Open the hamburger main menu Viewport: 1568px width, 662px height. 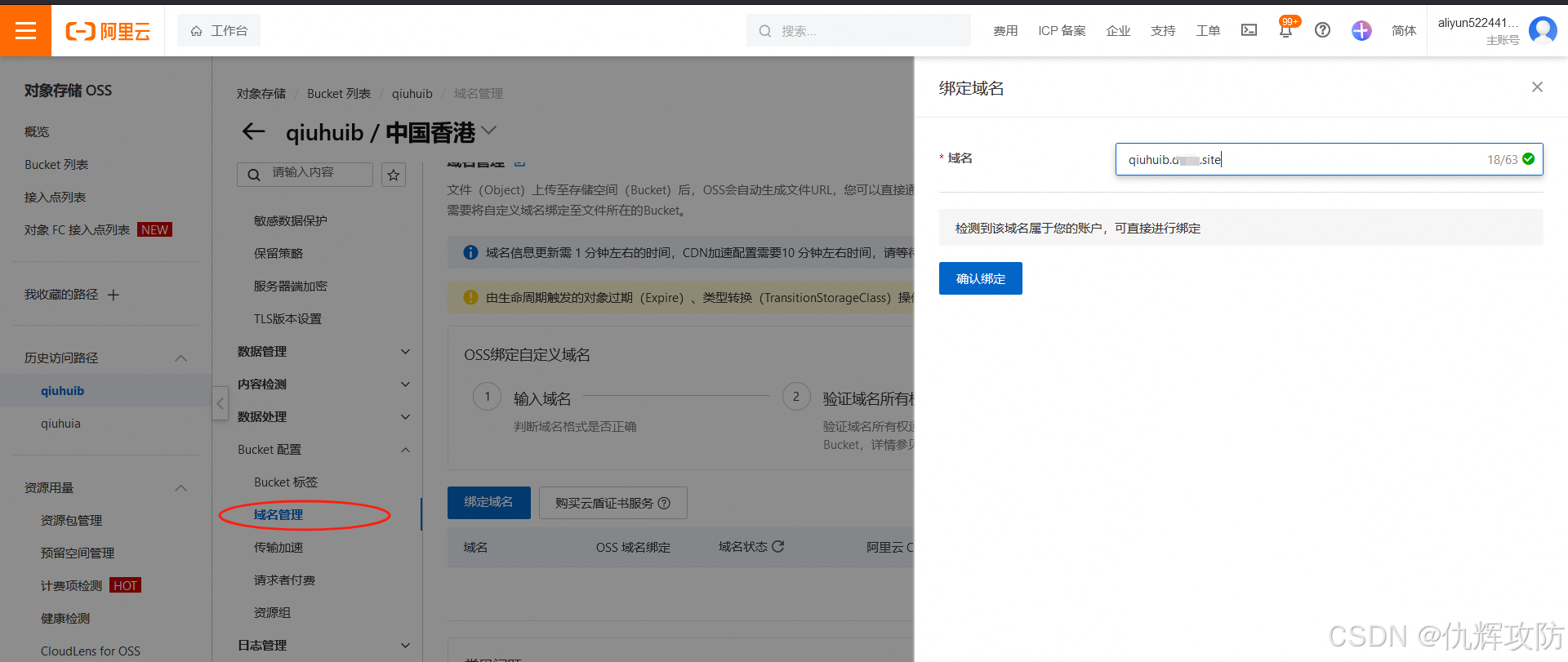[x=25, y=31]
